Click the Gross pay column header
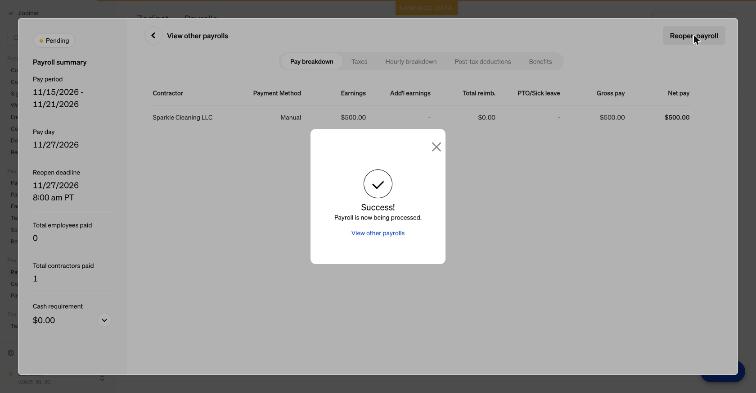 coord(610,93)
